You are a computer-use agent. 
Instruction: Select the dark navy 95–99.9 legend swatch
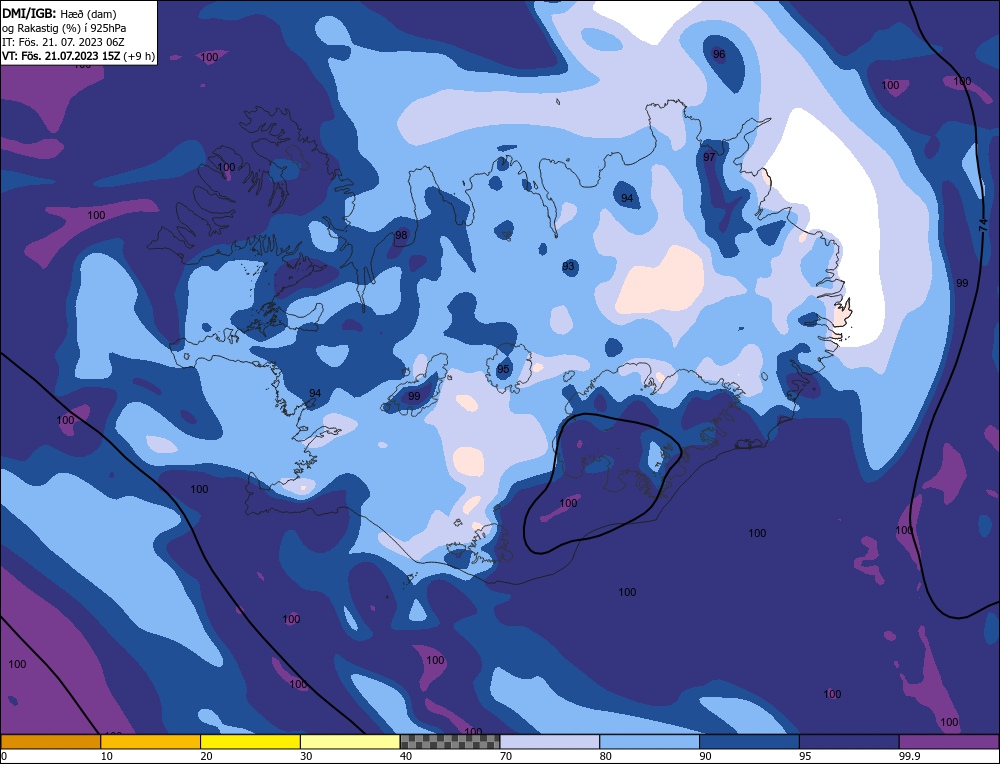click(849, 742)
